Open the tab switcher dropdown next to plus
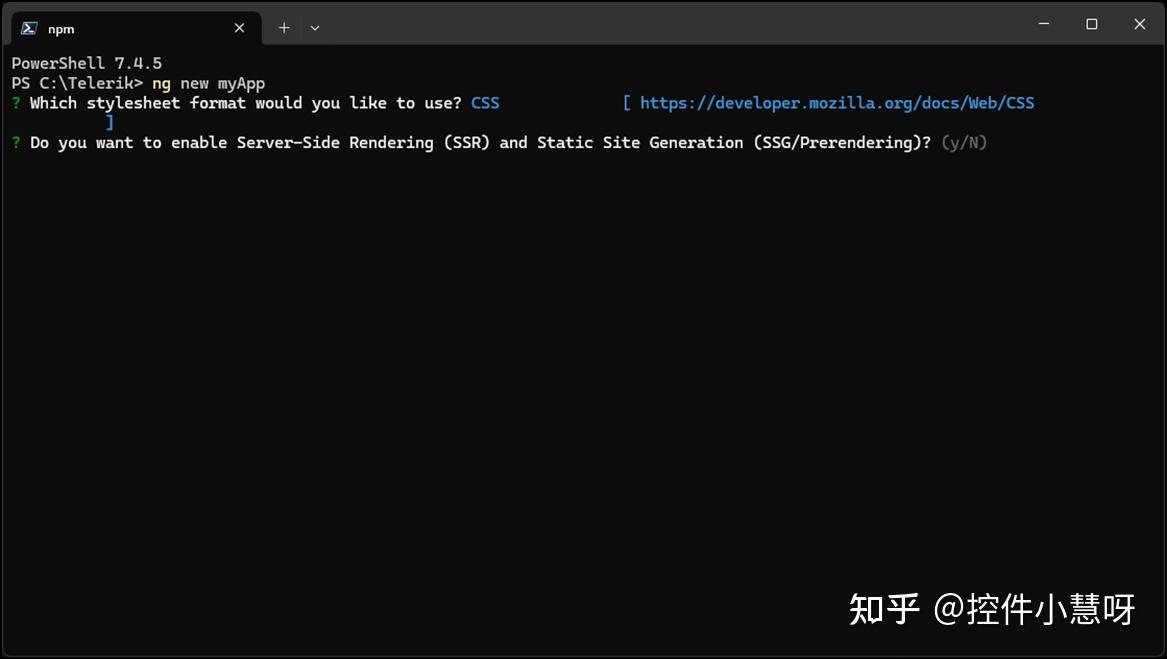The image size is (1167, 659). click(x=314, y=28)
